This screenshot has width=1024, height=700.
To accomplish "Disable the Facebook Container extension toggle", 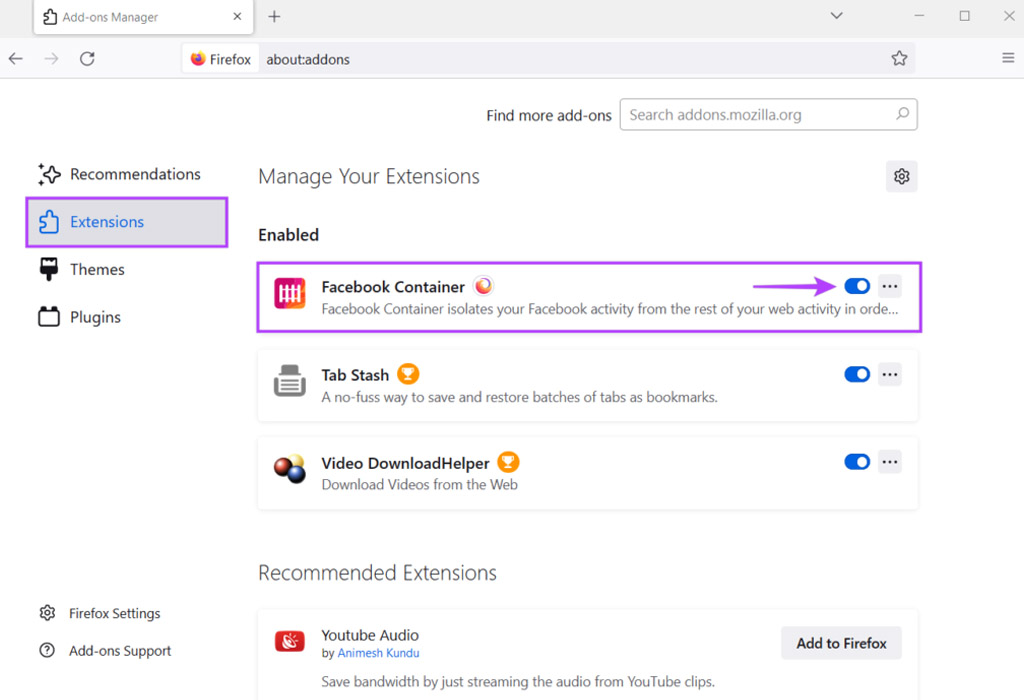I will [857, 287].
